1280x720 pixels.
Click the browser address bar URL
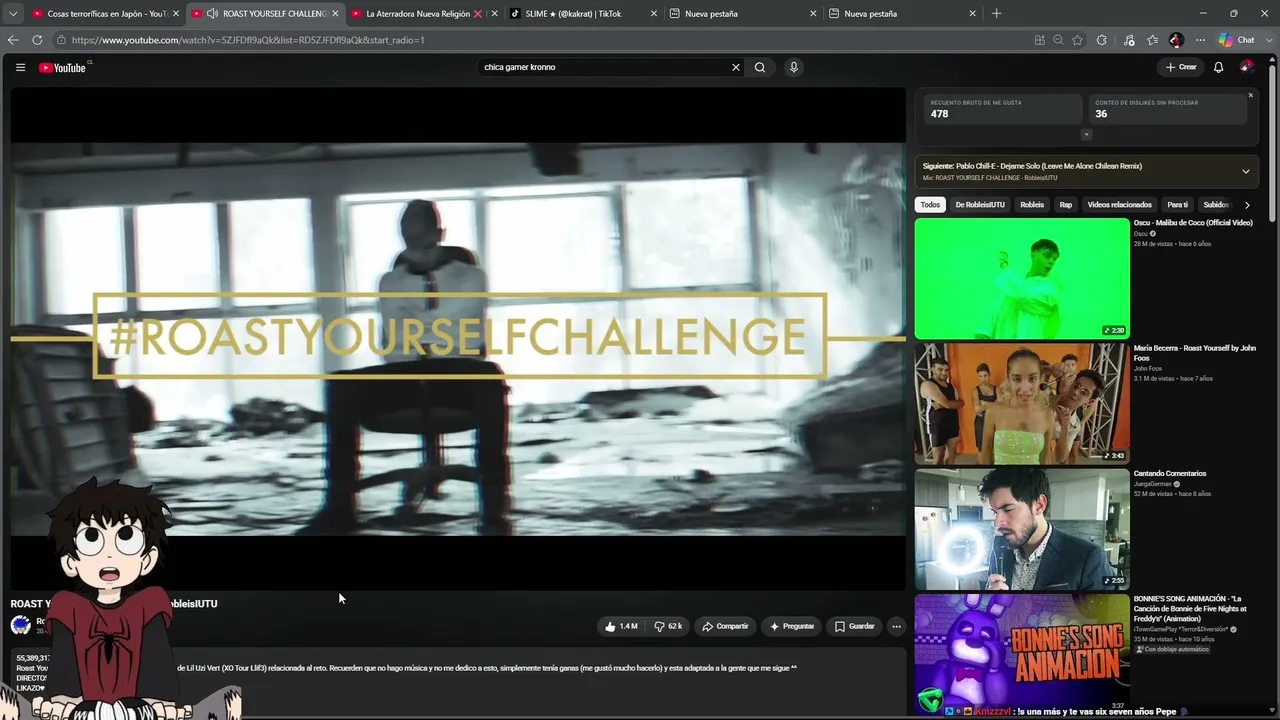248,40
